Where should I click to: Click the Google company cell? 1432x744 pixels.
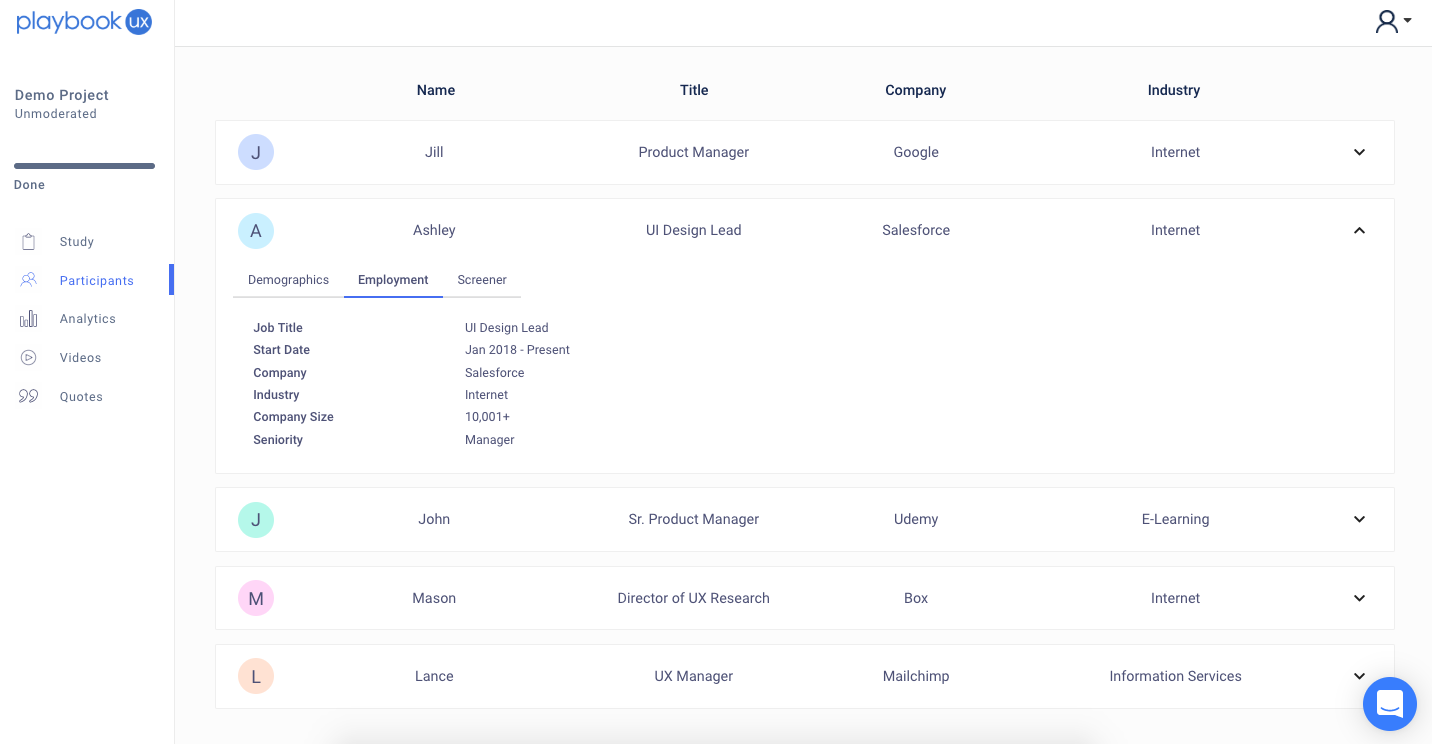tap(916, 152)
